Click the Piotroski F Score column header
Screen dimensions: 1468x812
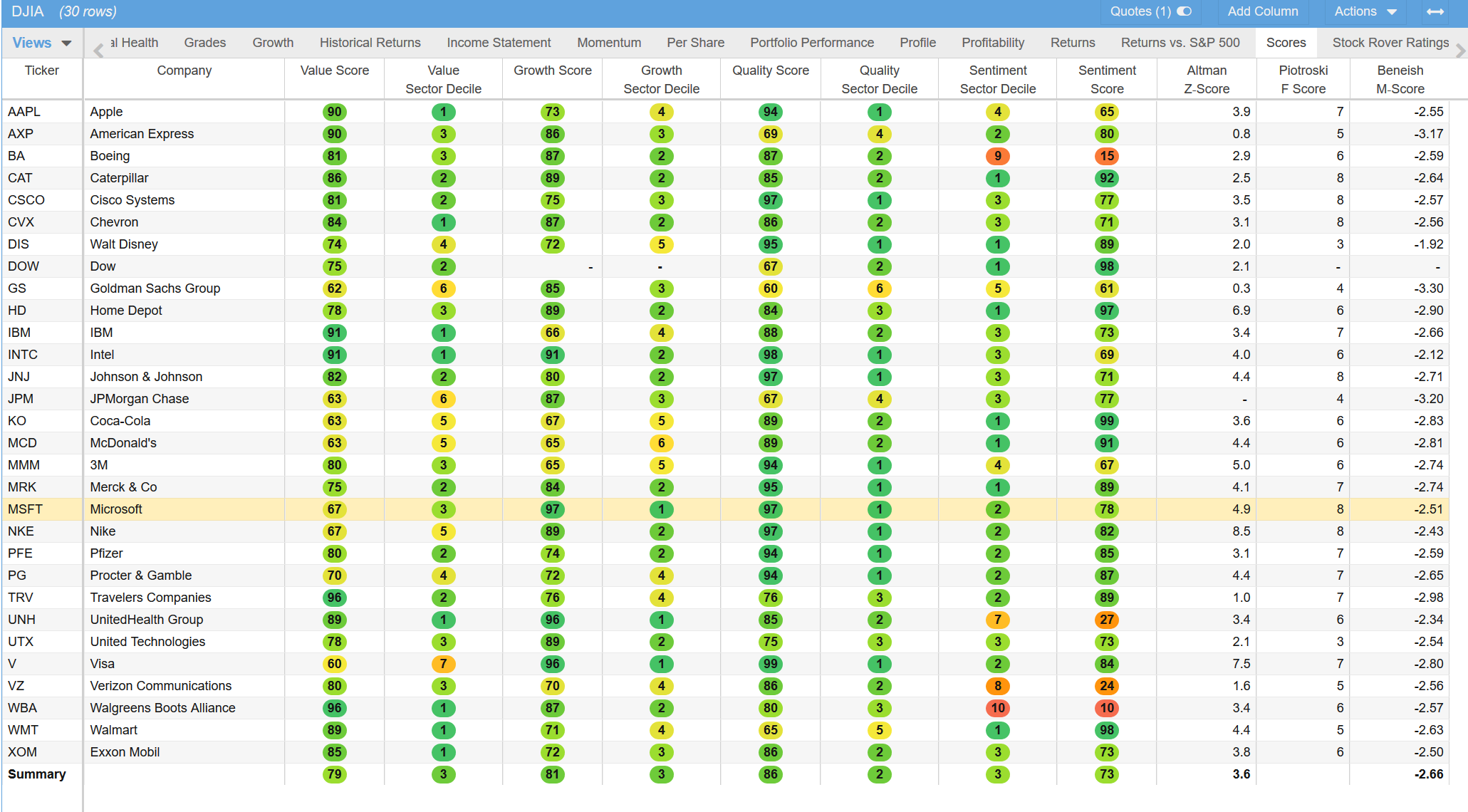click(x=1302, y=79)
